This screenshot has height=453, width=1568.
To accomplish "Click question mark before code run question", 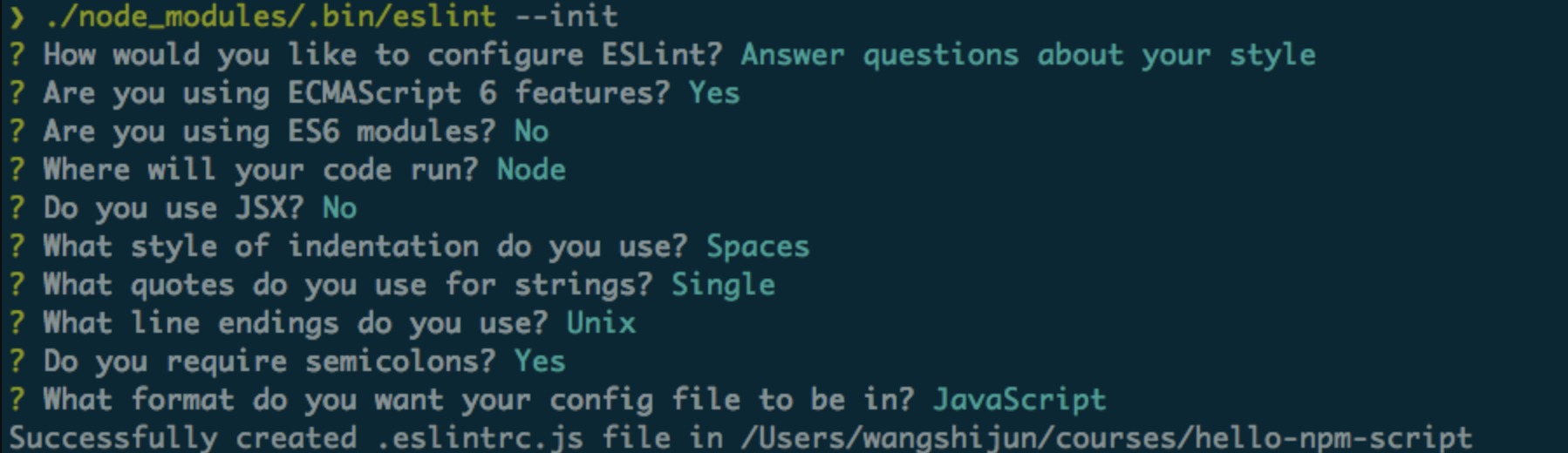I will (17, 169).
